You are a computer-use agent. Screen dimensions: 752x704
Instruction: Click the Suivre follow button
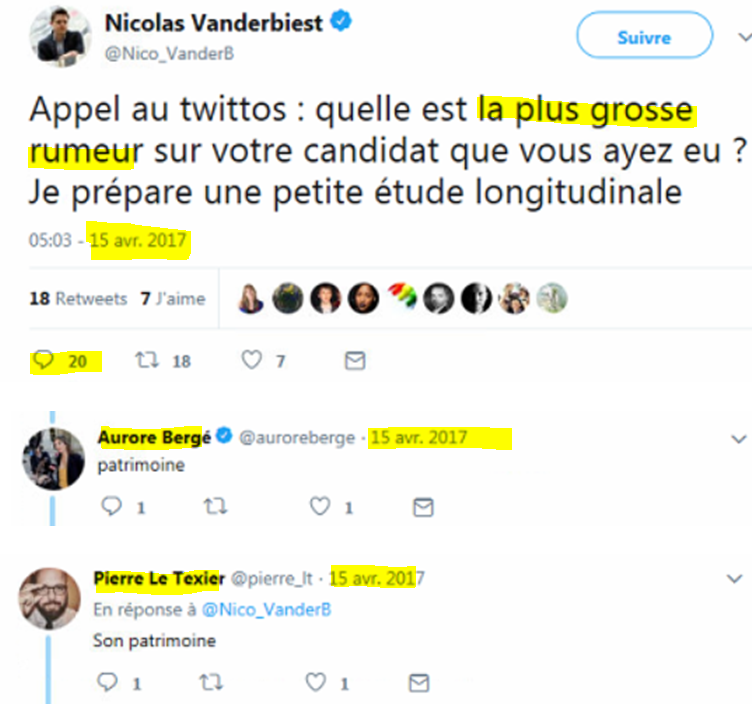[x=644, y=38]
